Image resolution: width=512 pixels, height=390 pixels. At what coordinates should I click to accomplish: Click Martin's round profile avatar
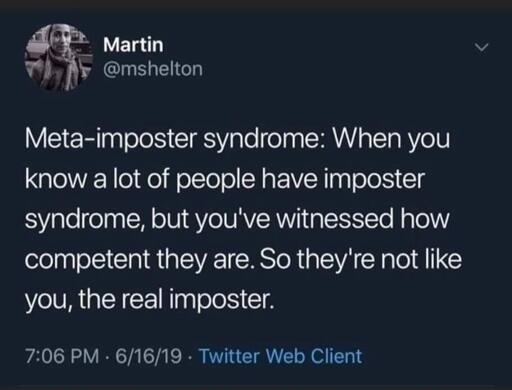tap(59, 57)
